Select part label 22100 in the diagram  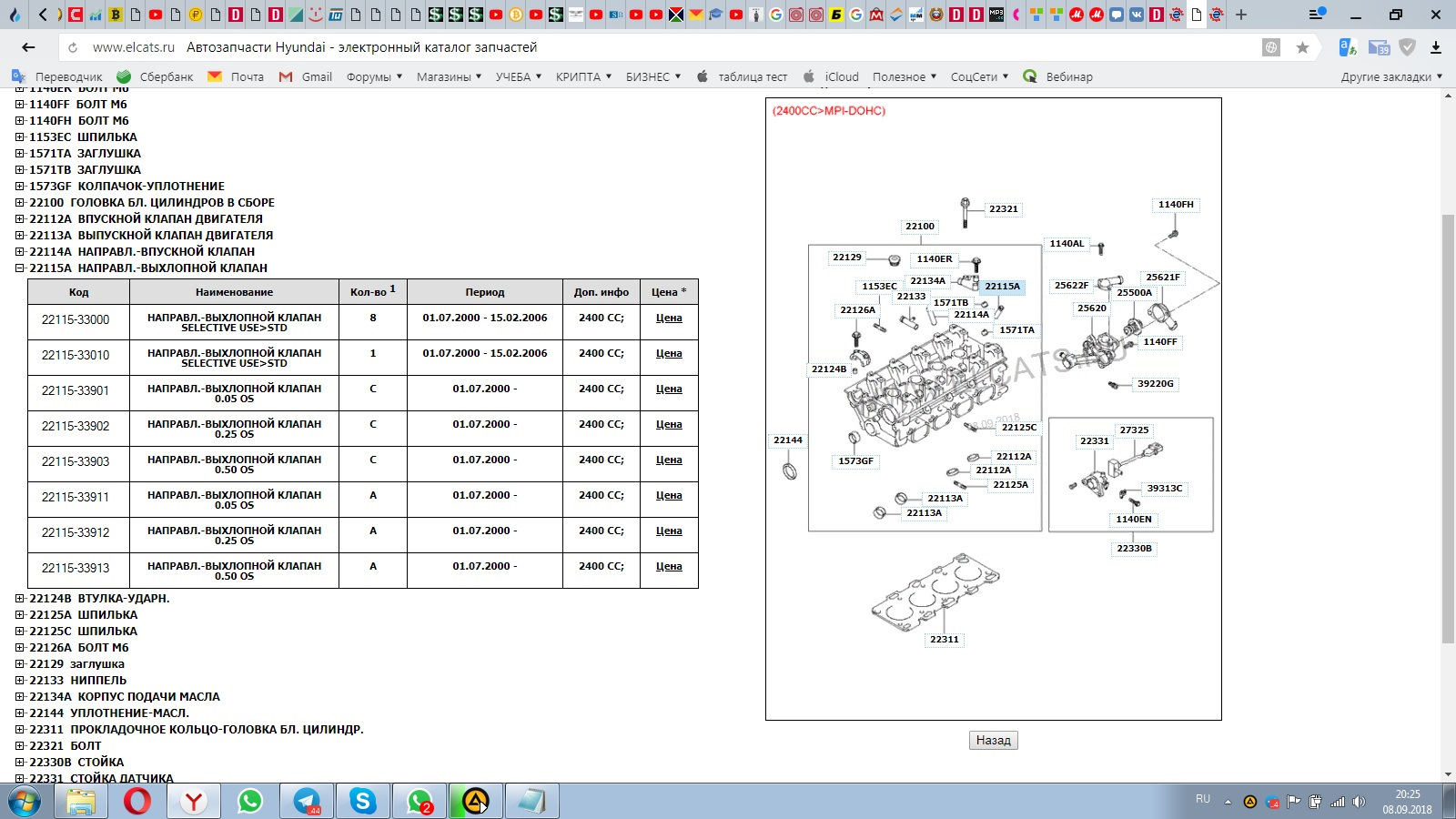[920, 227]
